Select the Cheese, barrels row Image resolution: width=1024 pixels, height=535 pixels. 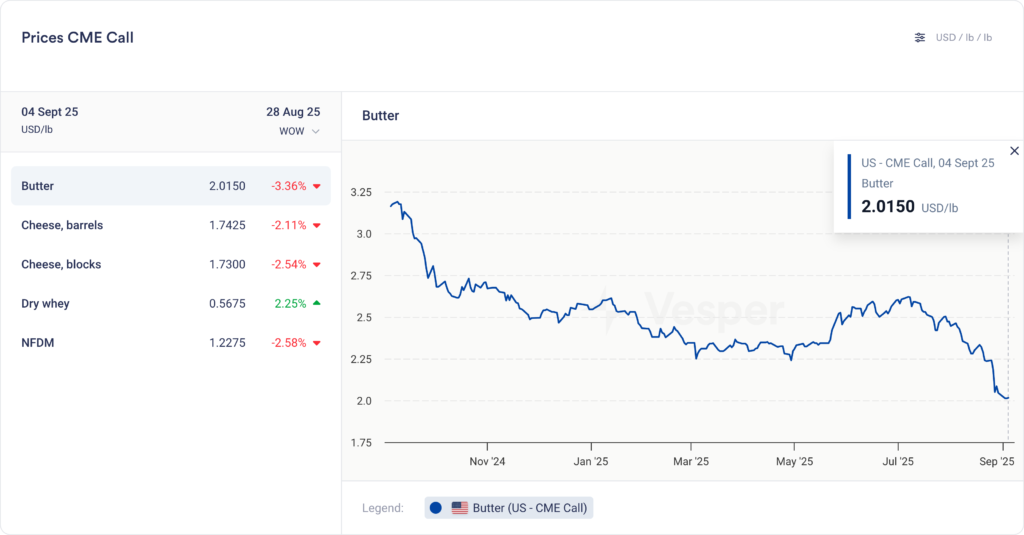click(170, 225)
